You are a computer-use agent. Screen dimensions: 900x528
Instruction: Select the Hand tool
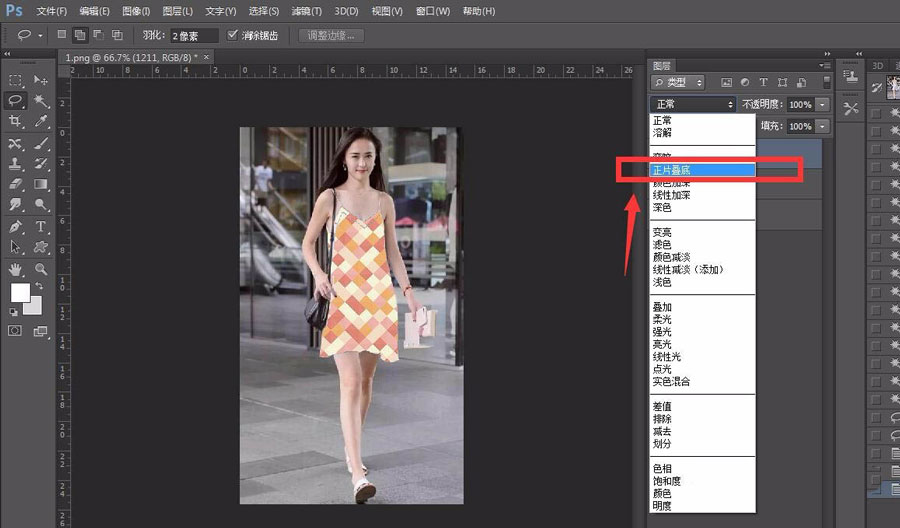(15, 269)
